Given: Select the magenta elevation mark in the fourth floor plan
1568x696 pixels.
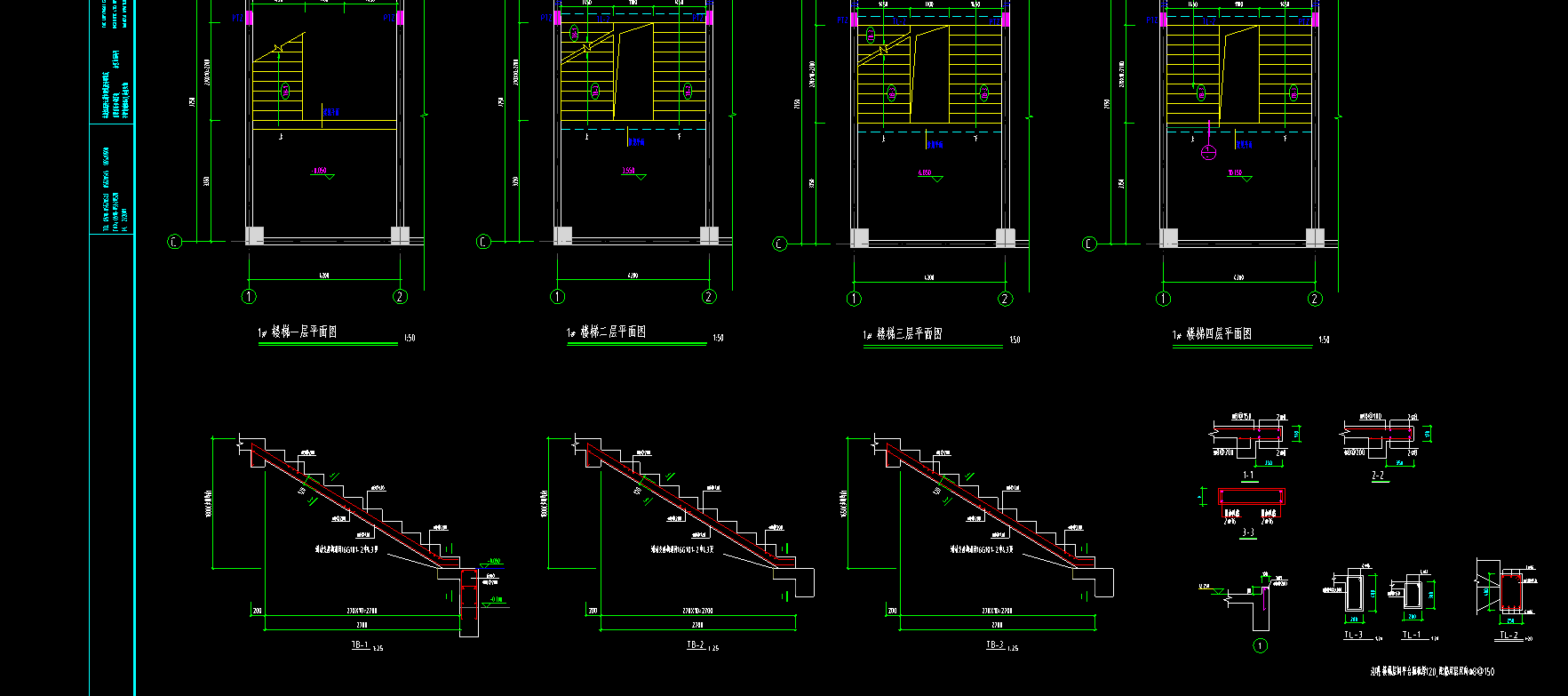Looking at the screenshot, I should pyautogui.click(x=1235, y=172).
